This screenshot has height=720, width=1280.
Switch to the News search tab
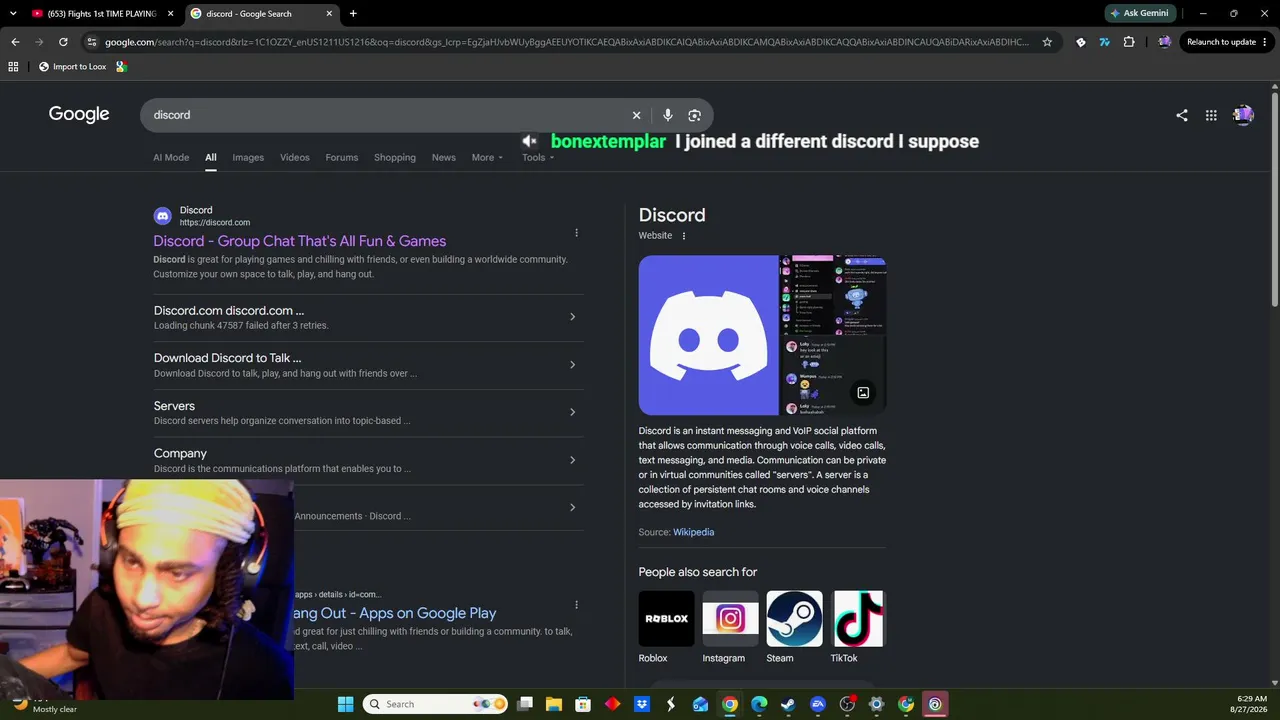pyautogui.click(x=444, y=158)
